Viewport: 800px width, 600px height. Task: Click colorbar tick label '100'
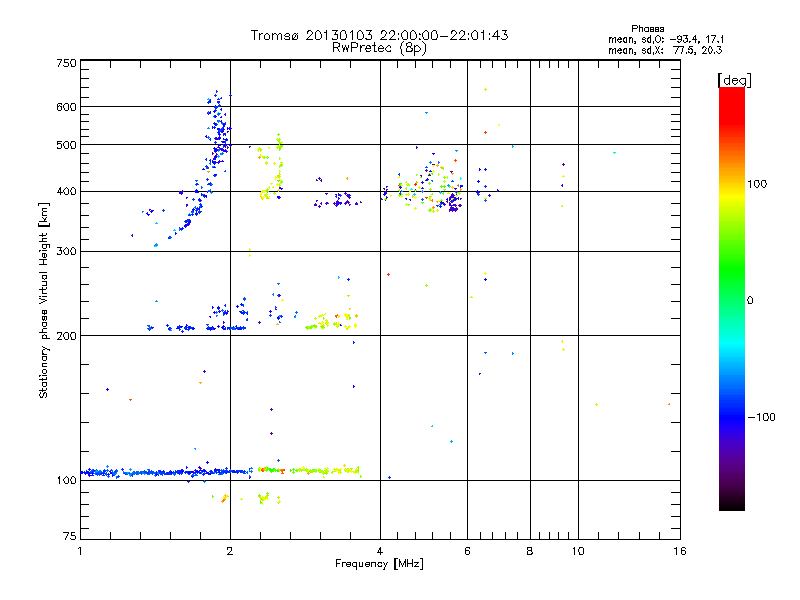tap(757, 184)
